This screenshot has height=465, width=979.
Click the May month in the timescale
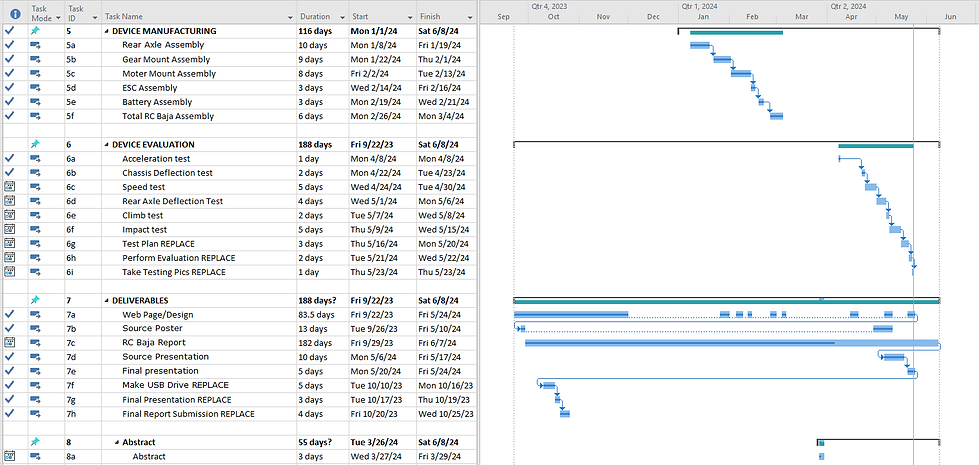(901, 17)
